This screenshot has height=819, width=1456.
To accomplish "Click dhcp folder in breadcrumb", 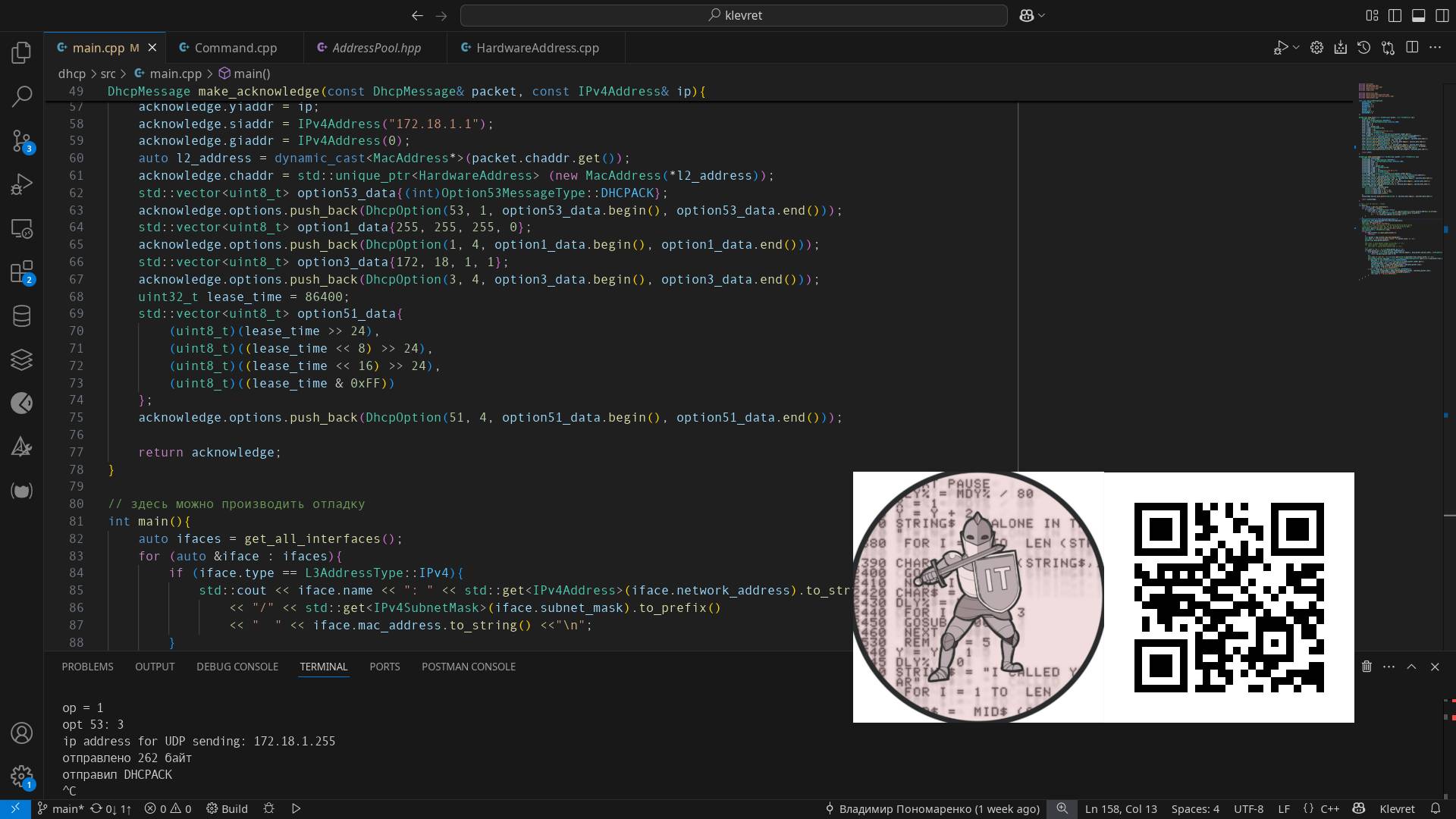I will click(72, 74).
